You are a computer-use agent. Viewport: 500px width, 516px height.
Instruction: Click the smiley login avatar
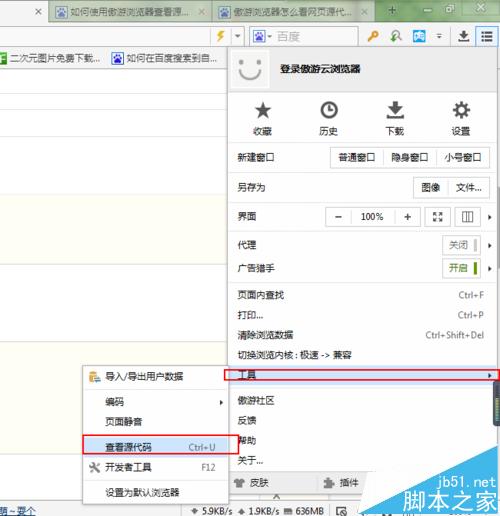click(250, 69)
